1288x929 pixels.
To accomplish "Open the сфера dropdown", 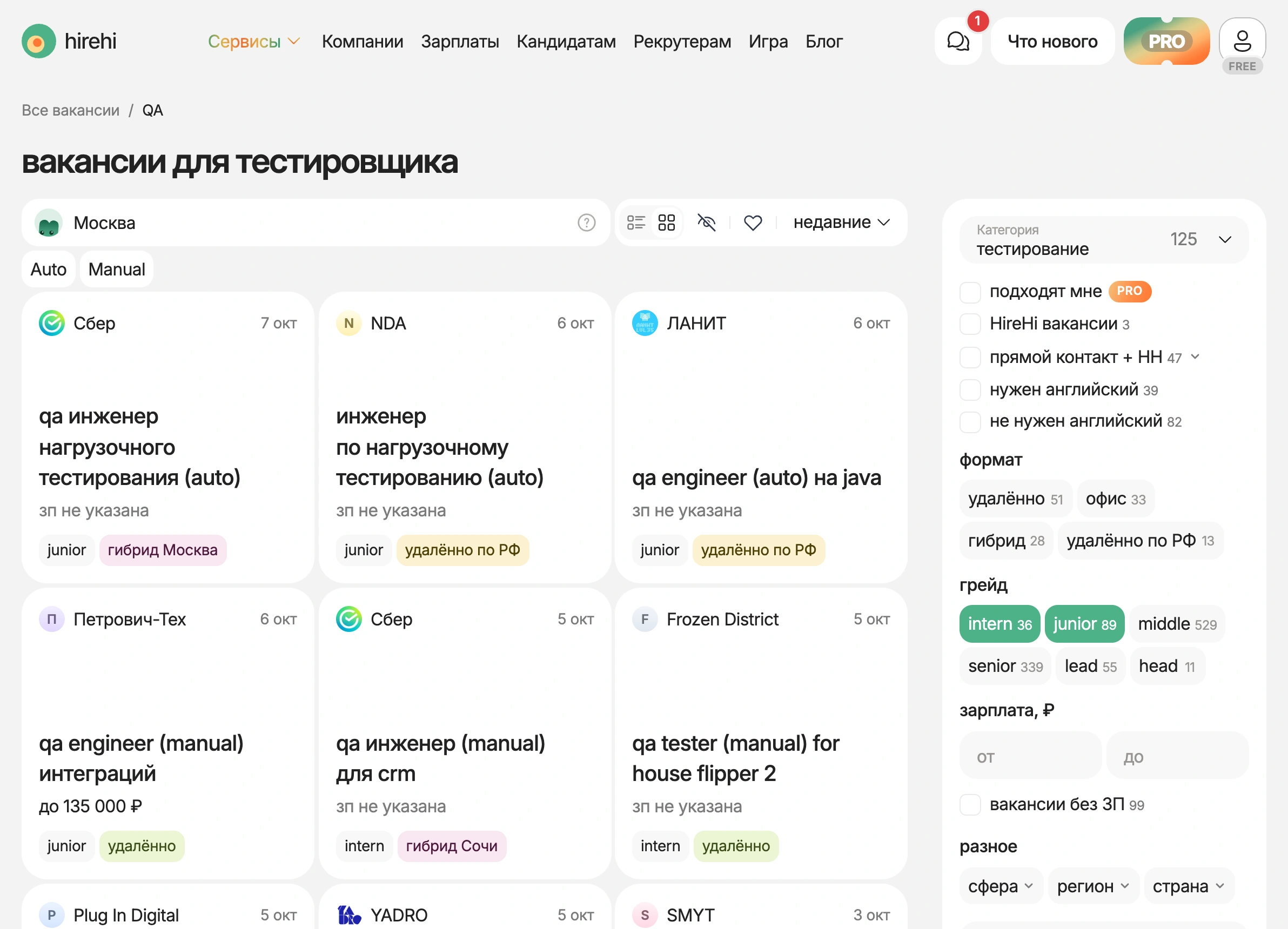I will pos(1001,886).
